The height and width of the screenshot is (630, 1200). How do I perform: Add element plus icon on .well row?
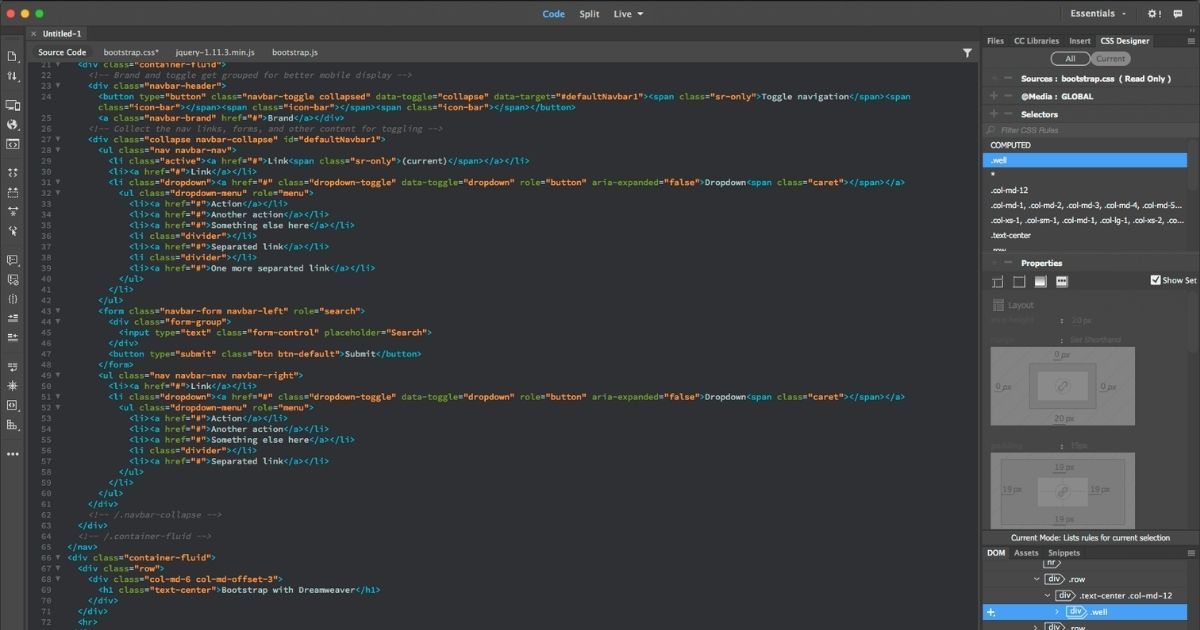coord(991,611)
